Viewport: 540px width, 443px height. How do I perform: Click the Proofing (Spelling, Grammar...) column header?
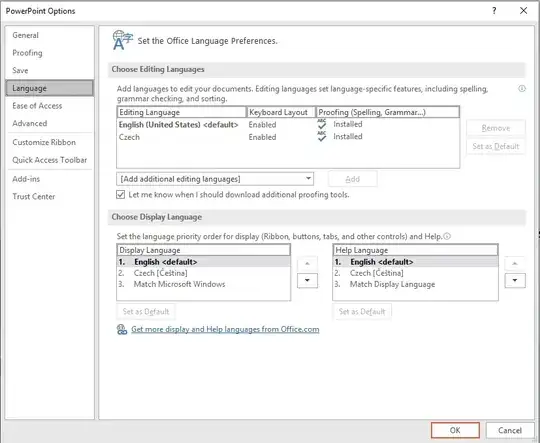(388, 112)
